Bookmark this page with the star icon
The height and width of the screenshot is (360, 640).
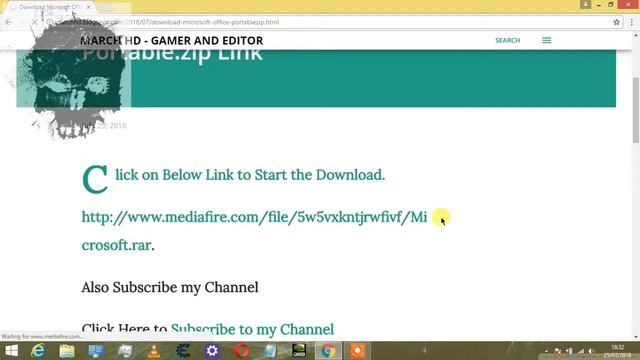[x=616, y=22]
